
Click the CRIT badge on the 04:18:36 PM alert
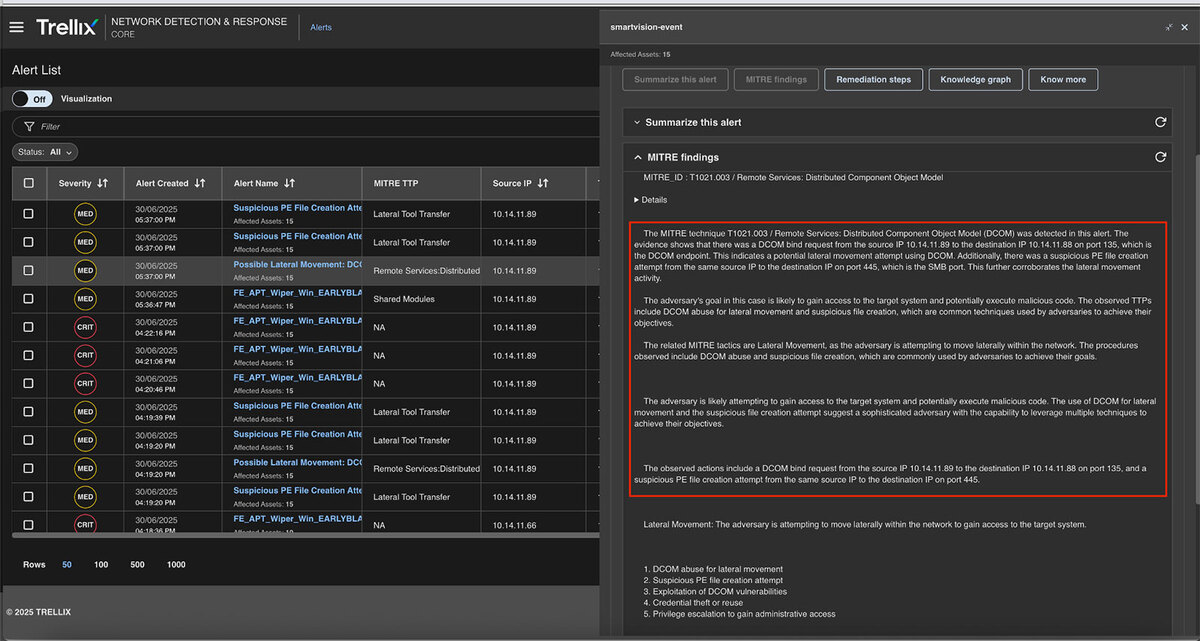click(x=85, y=524)
